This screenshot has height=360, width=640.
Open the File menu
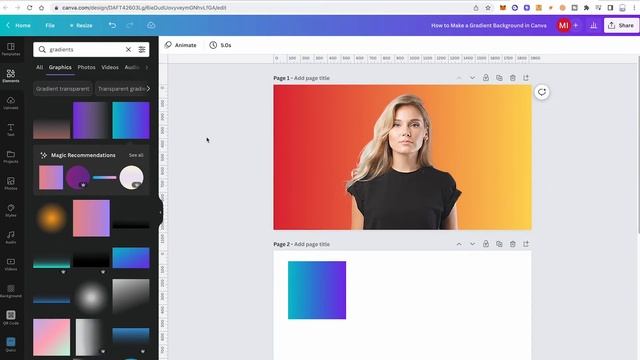(x=50, y=25)
